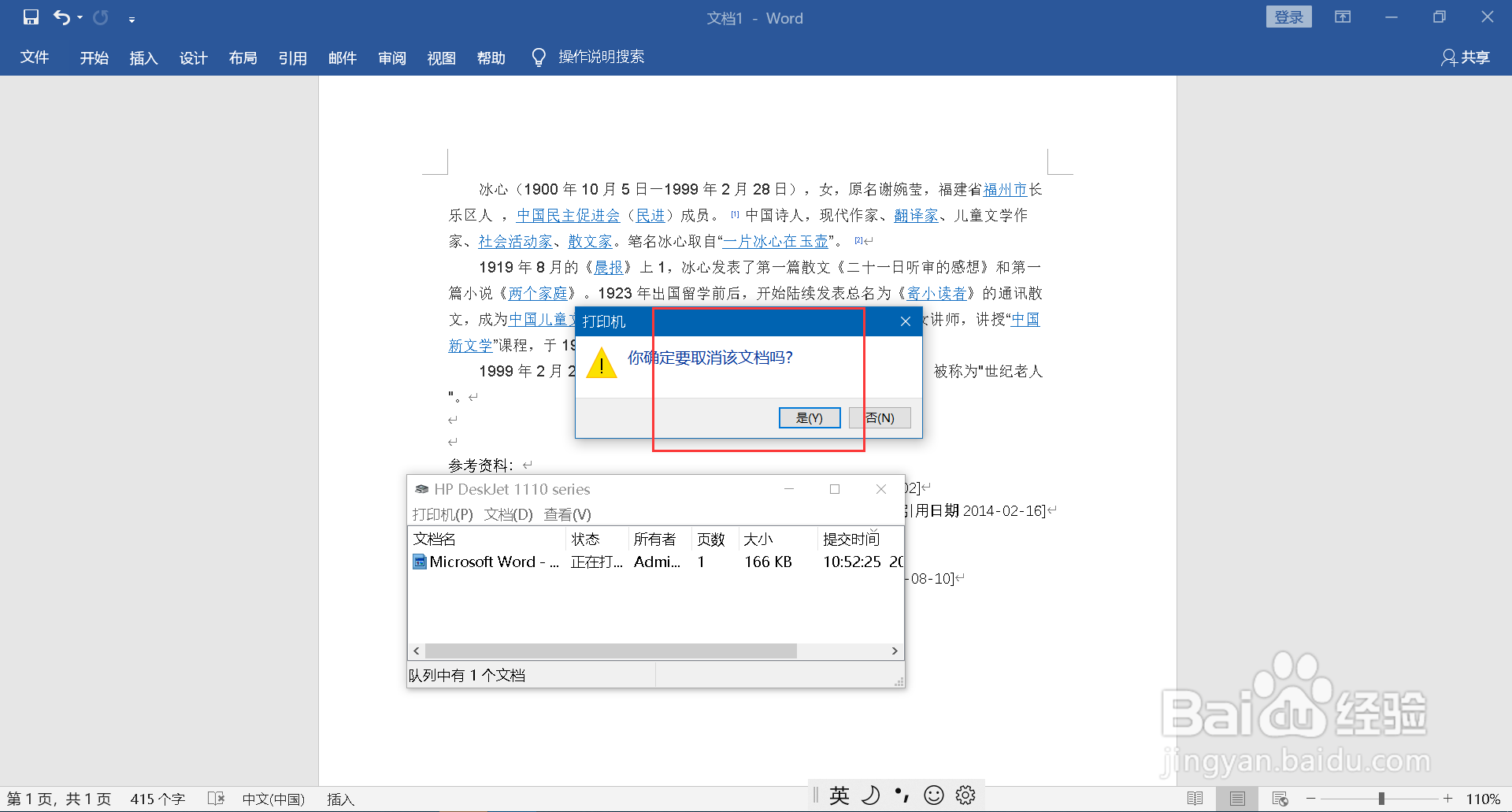The height and width of the screenshot is (812, 1512).
Task: Open Customize Quick Access Toolbar dropdown
Action: pos(132,19)
